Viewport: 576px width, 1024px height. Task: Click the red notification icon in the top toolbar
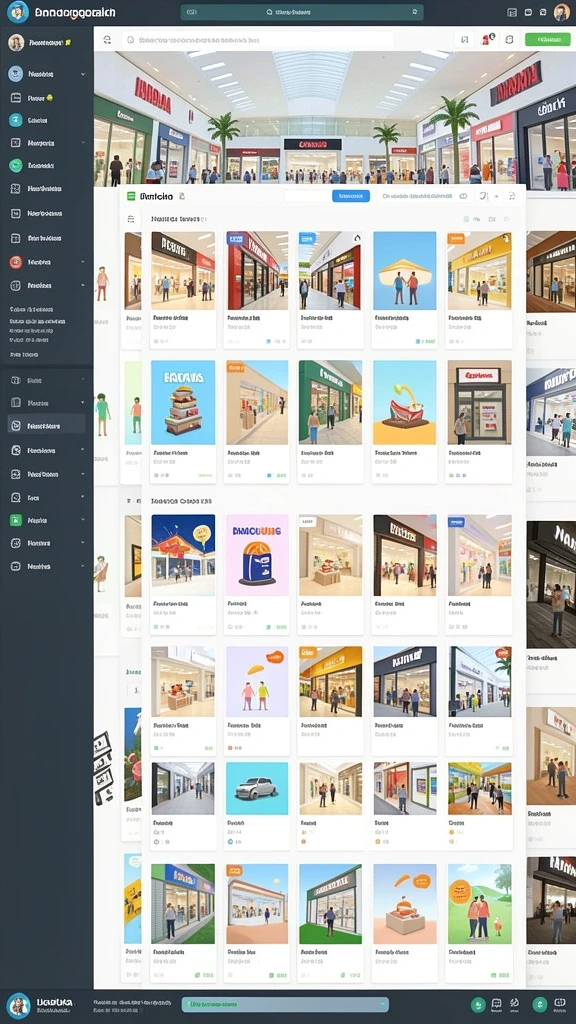[487, 39]
